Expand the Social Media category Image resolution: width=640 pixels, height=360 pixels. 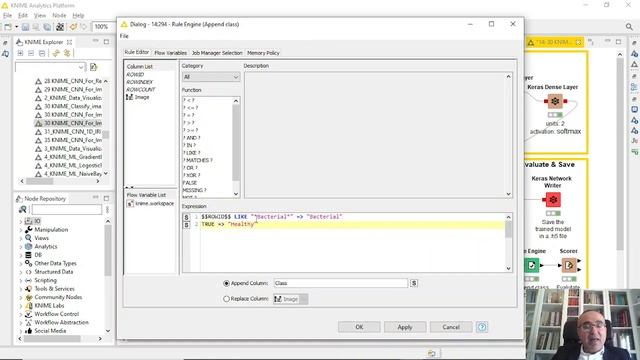pyautogui.click(x=21, y=331)
